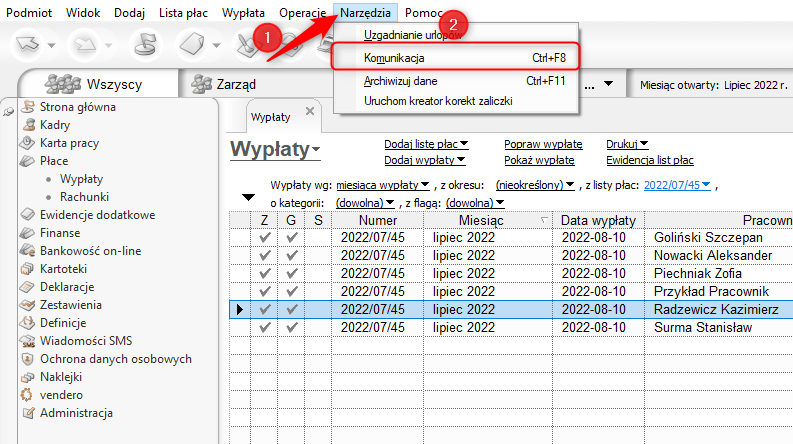Open the Dodaj listę płac dropdown
This screenshot has height=444, width=793.
click(426, 144)
